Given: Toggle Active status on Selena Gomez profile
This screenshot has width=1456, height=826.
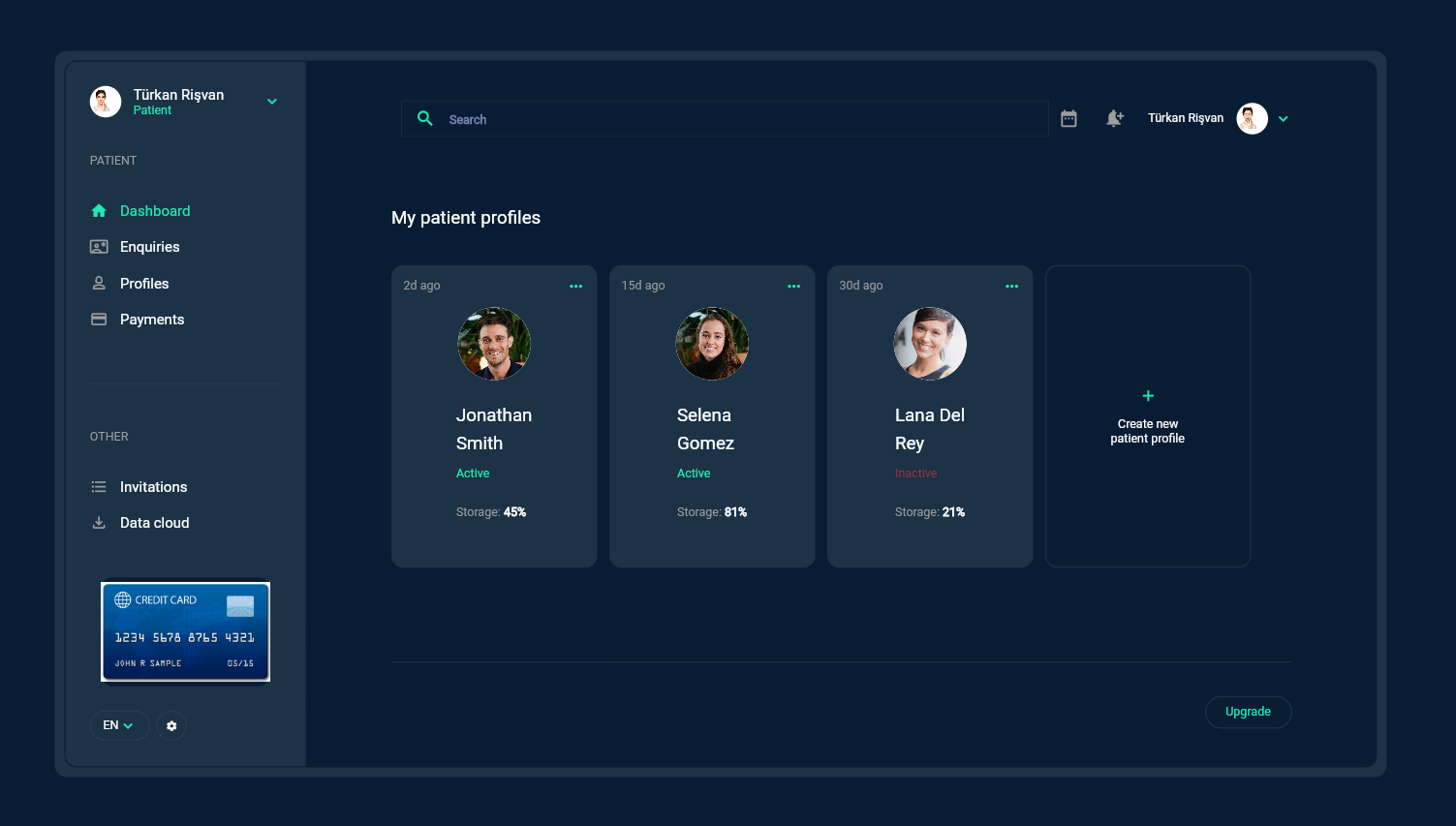Looking at the screenshot, I should [694, 473].
